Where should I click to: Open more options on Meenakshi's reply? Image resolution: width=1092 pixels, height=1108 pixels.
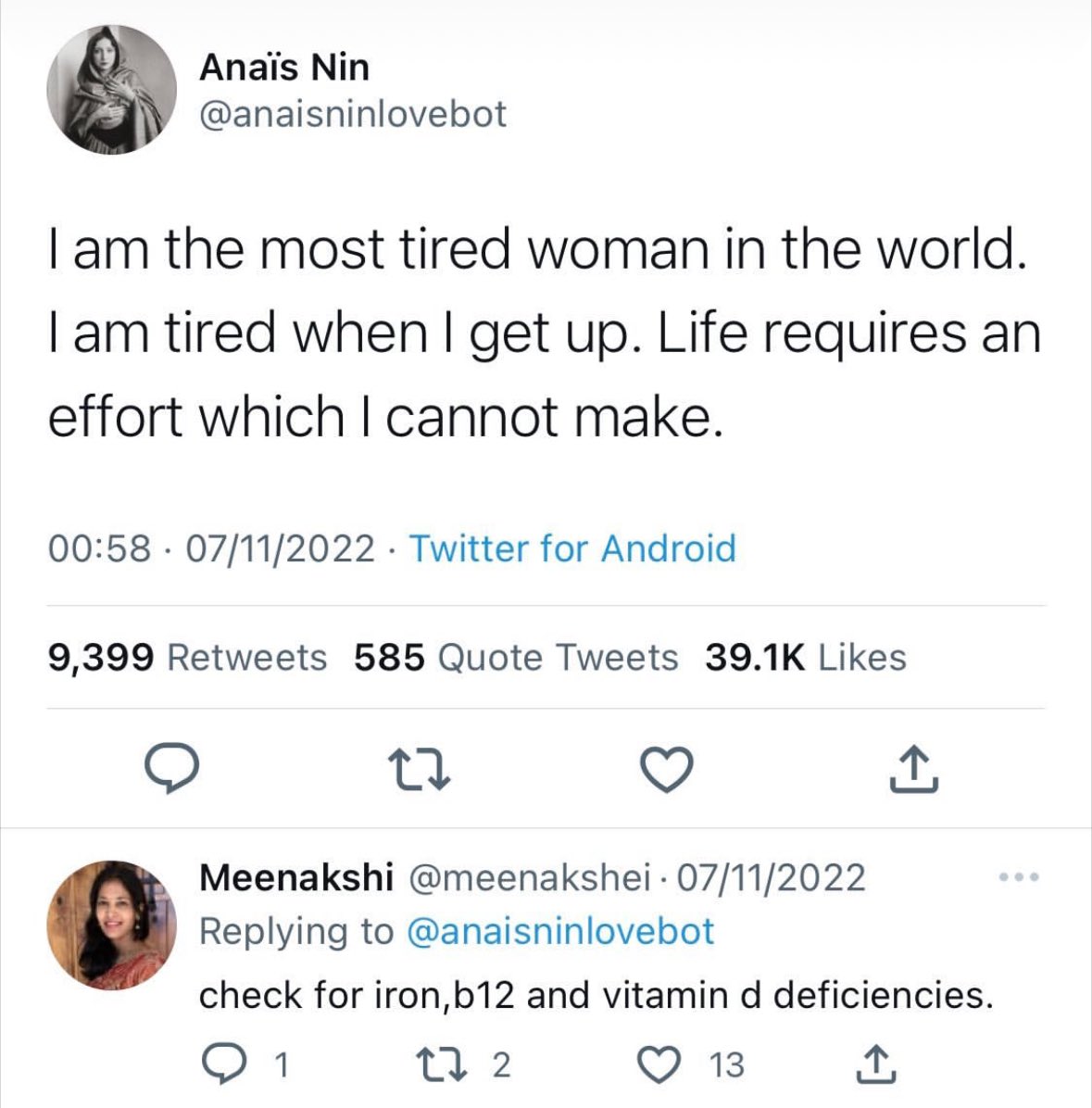(1019, 876)
